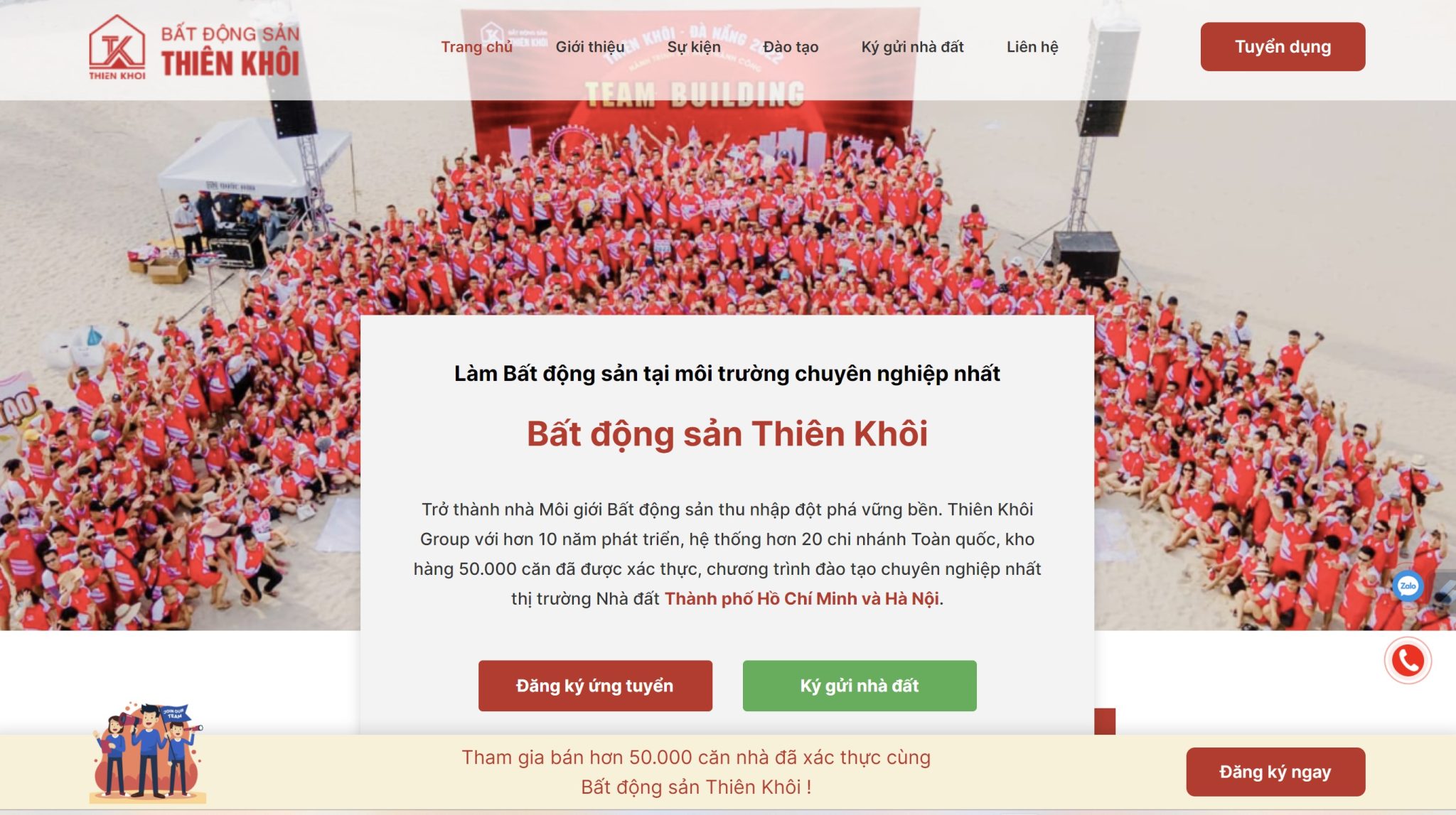
Task: Click the Thiên Khôi TK logo icon
Action: [117, 47]
